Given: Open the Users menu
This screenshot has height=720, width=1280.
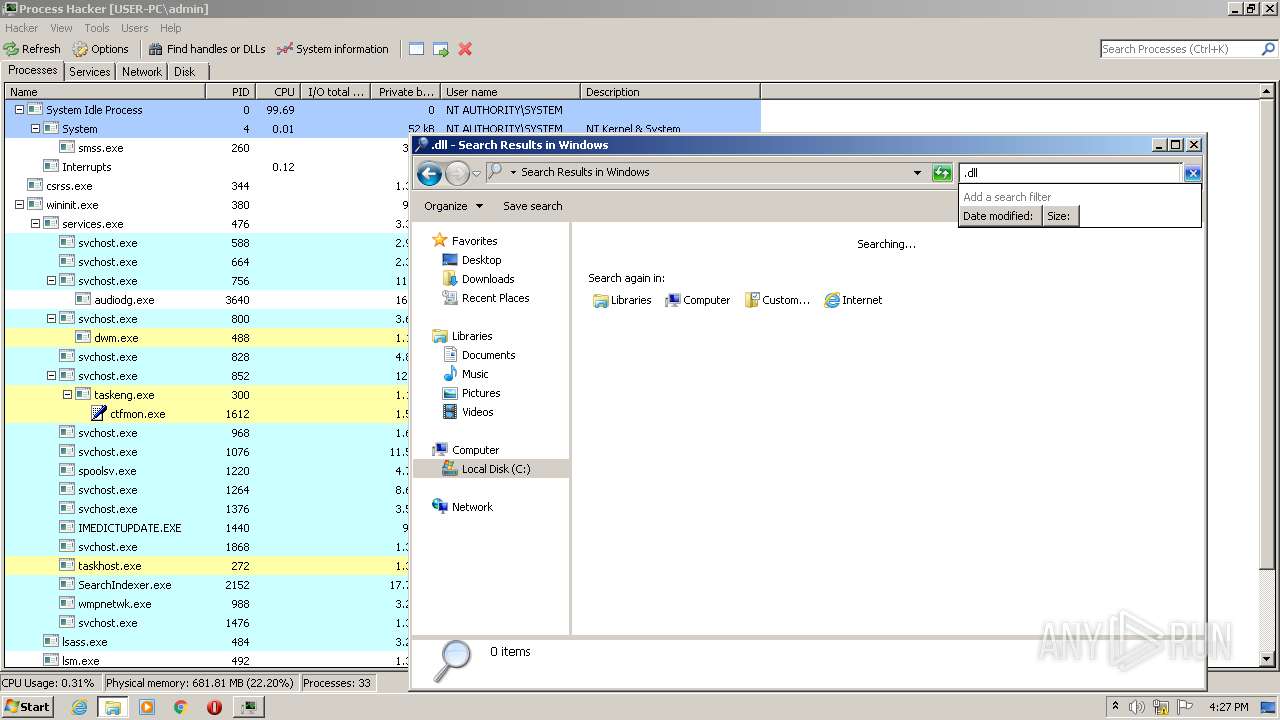Looking at the screenshot, I should click(135, 28).
